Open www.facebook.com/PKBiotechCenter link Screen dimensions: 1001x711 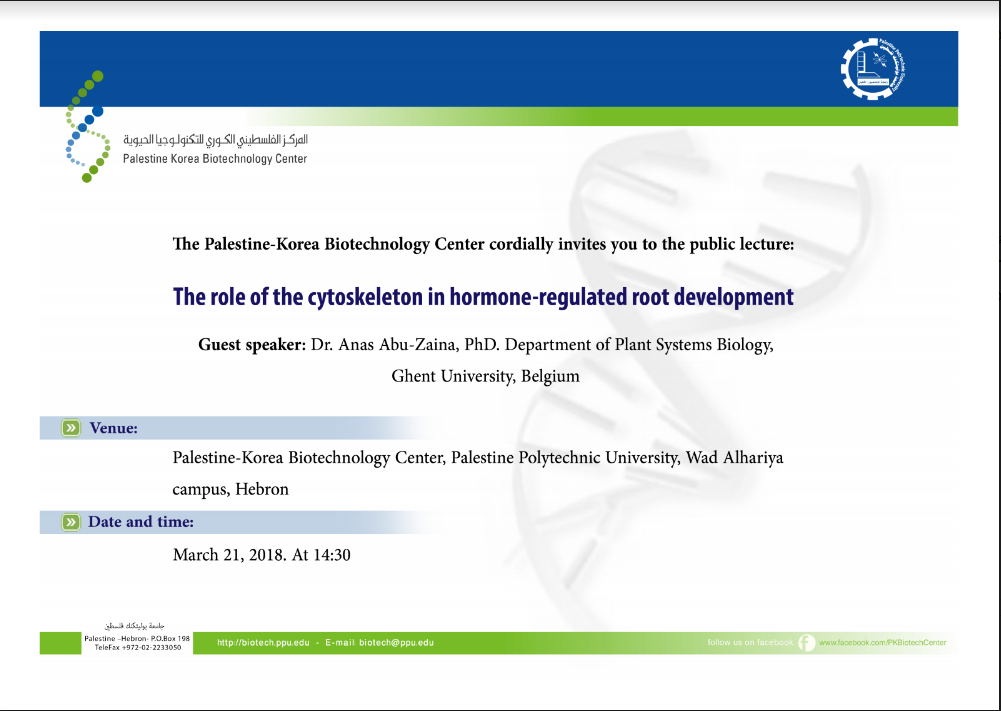(x=882, y=643)
